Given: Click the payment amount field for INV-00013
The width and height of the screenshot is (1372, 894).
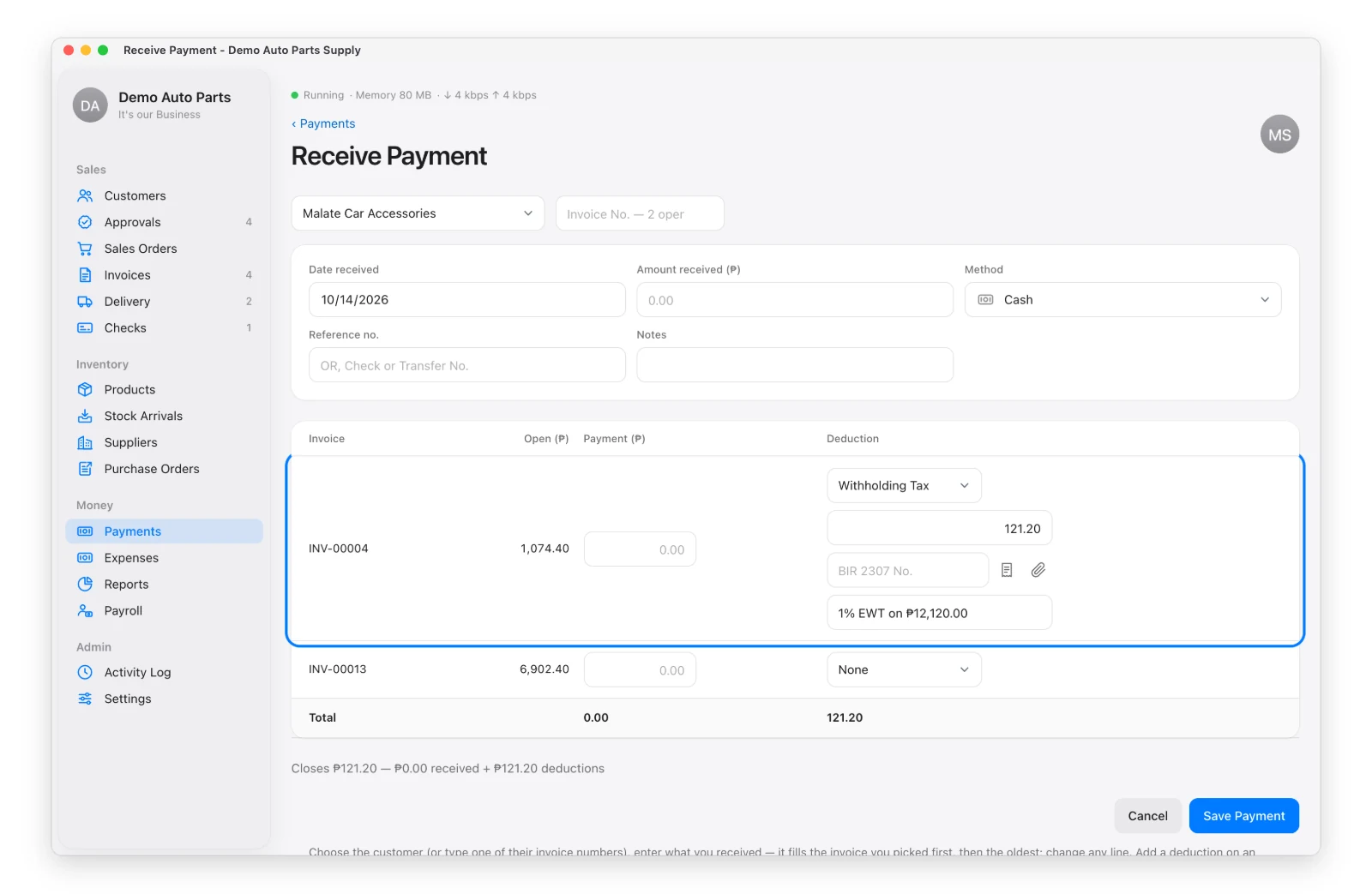Looking at the screenshot, I should pos(640,670).
